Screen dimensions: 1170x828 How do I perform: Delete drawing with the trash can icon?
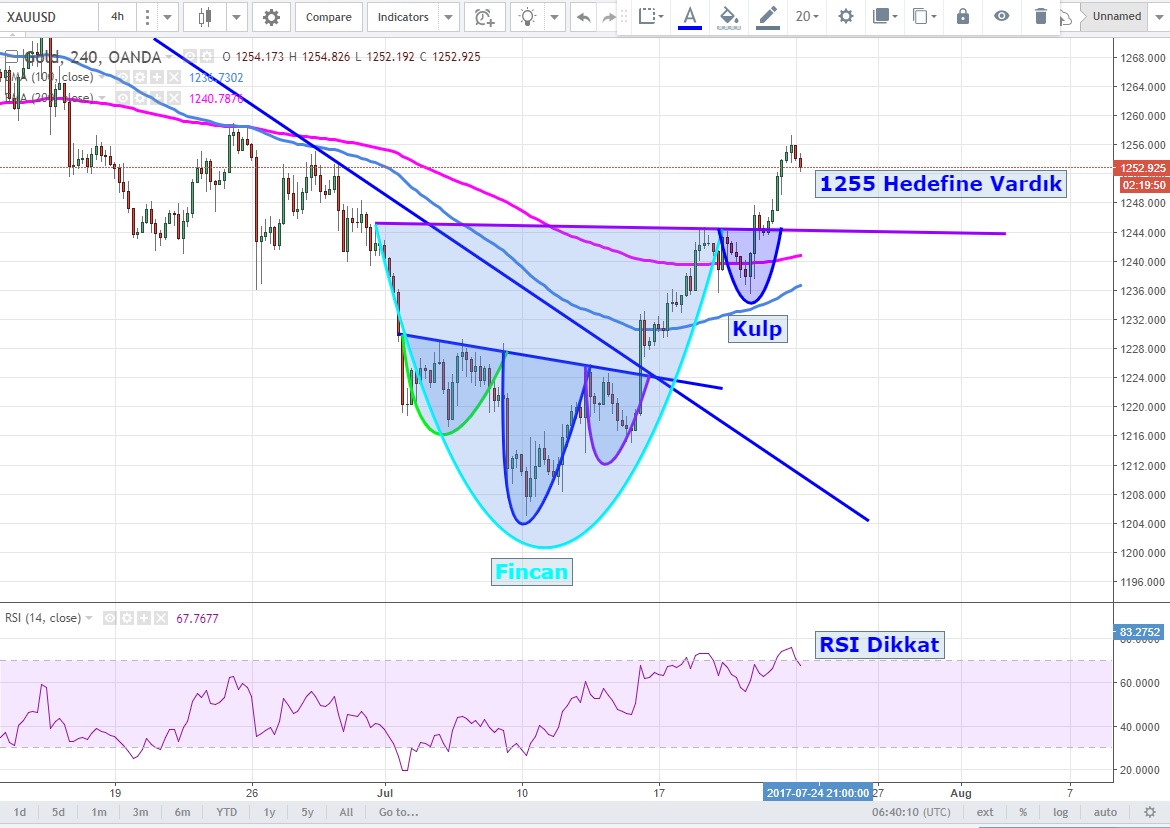pyautogui.click(x=1041, y=16)
